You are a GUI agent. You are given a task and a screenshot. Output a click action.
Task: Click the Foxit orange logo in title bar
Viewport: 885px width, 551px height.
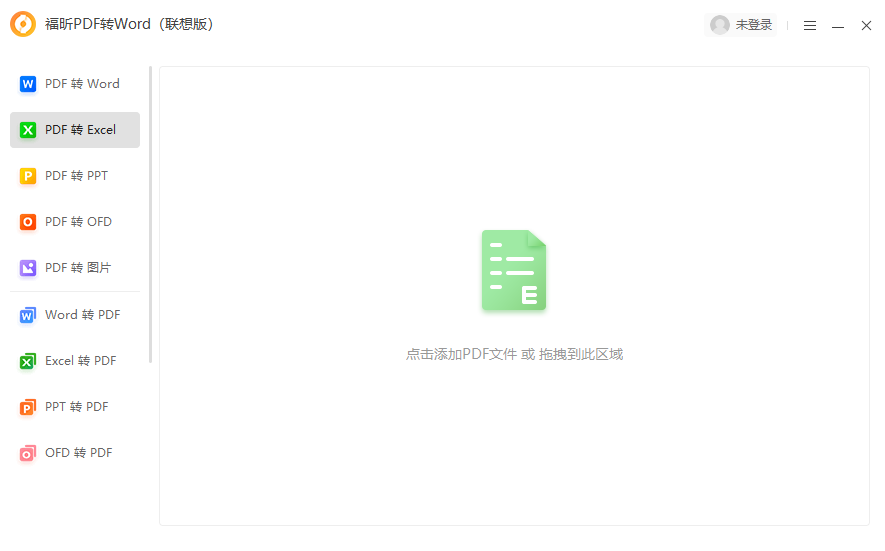tap(23, 24)
